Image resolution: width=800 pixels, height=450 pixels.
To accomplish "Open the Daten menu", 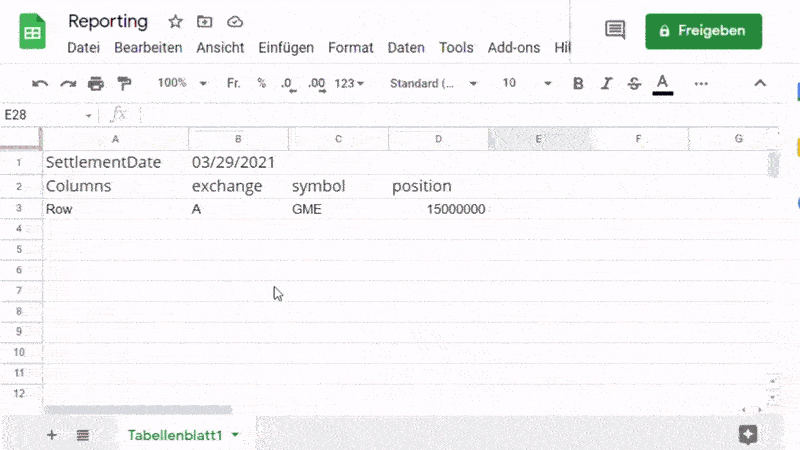I will [406, 47].
